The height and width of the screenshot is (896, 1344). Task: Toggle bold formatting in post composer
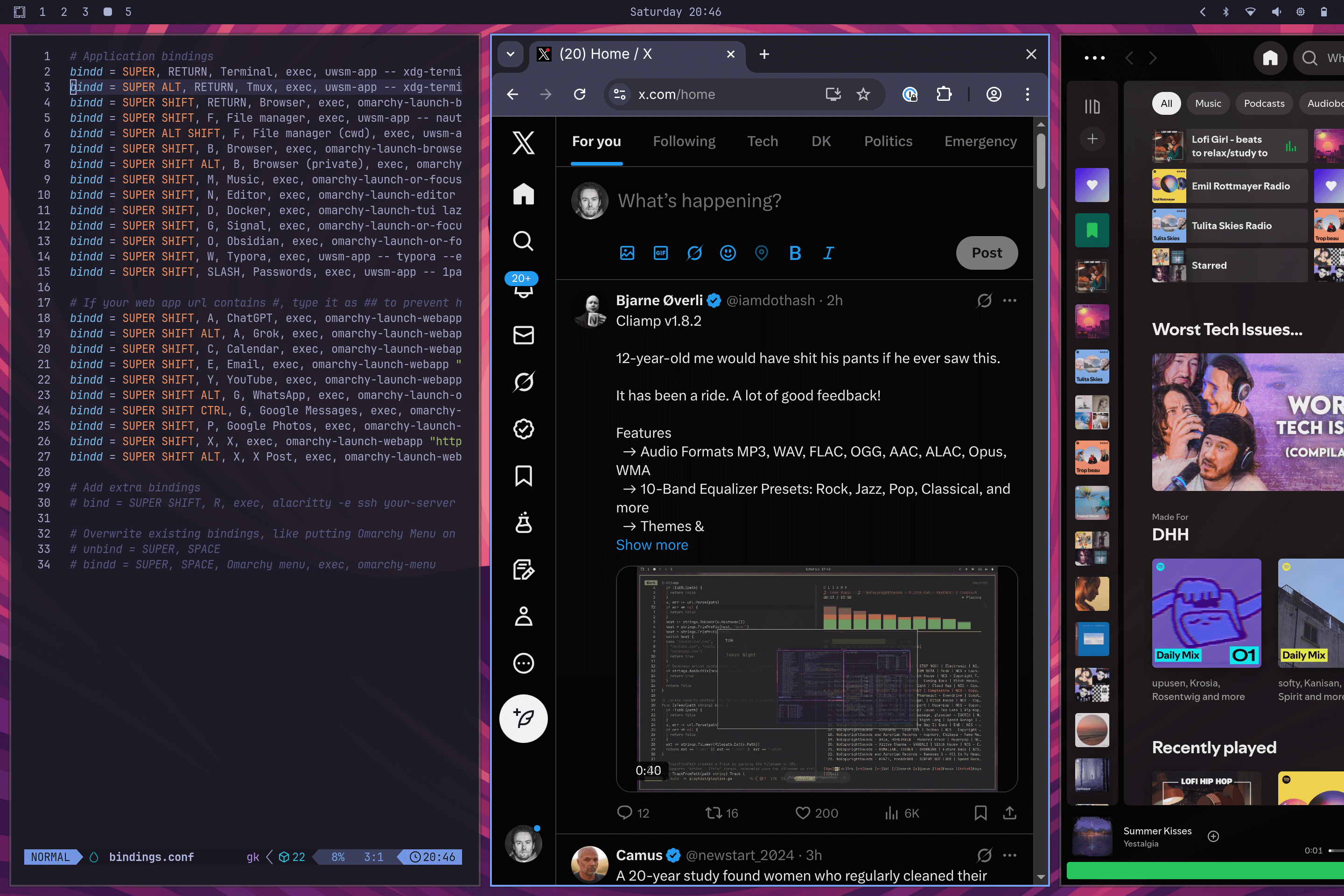coord(794,252)
